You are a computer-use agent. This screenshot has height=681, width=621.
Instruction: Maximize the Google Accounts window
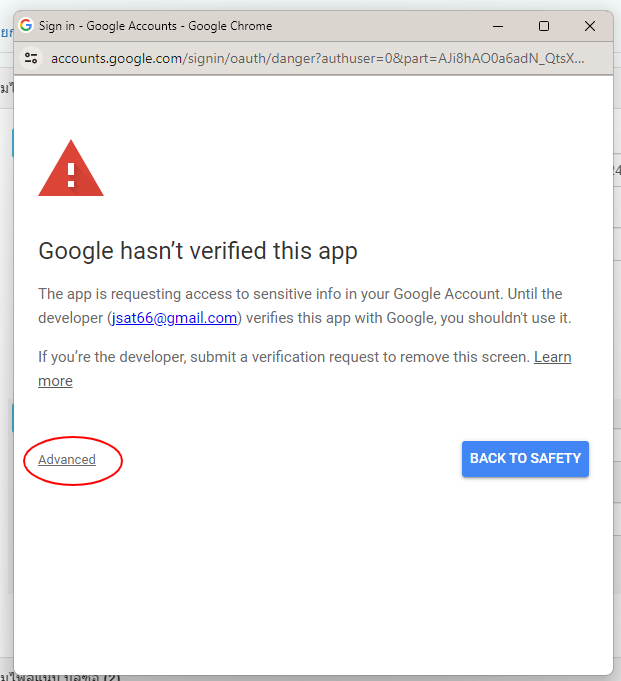[x=544, y=26]
